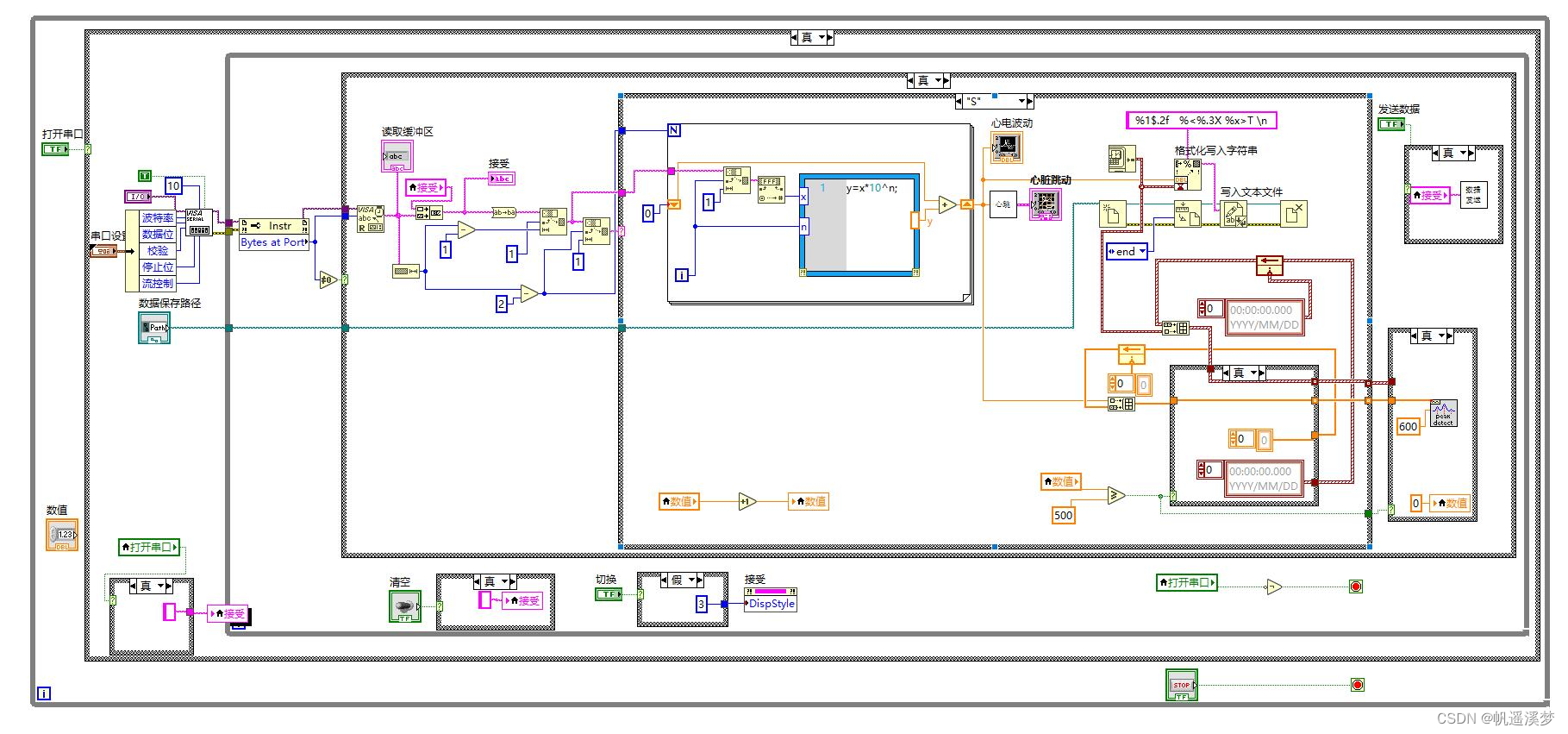Select the Not Equal To Zero function
This screenshot has width=1568, height=734.
328,279
